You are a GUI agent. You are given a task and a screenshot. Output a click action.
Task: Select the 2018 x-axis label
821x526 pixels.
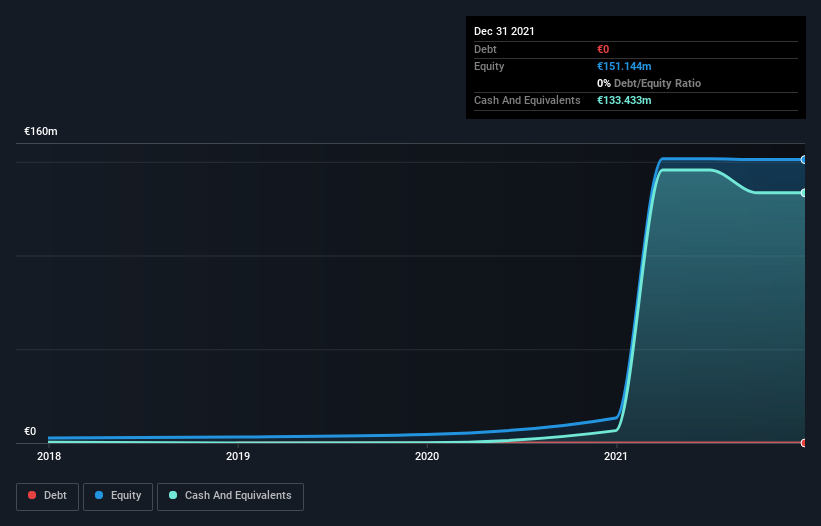tap(49, 456)
